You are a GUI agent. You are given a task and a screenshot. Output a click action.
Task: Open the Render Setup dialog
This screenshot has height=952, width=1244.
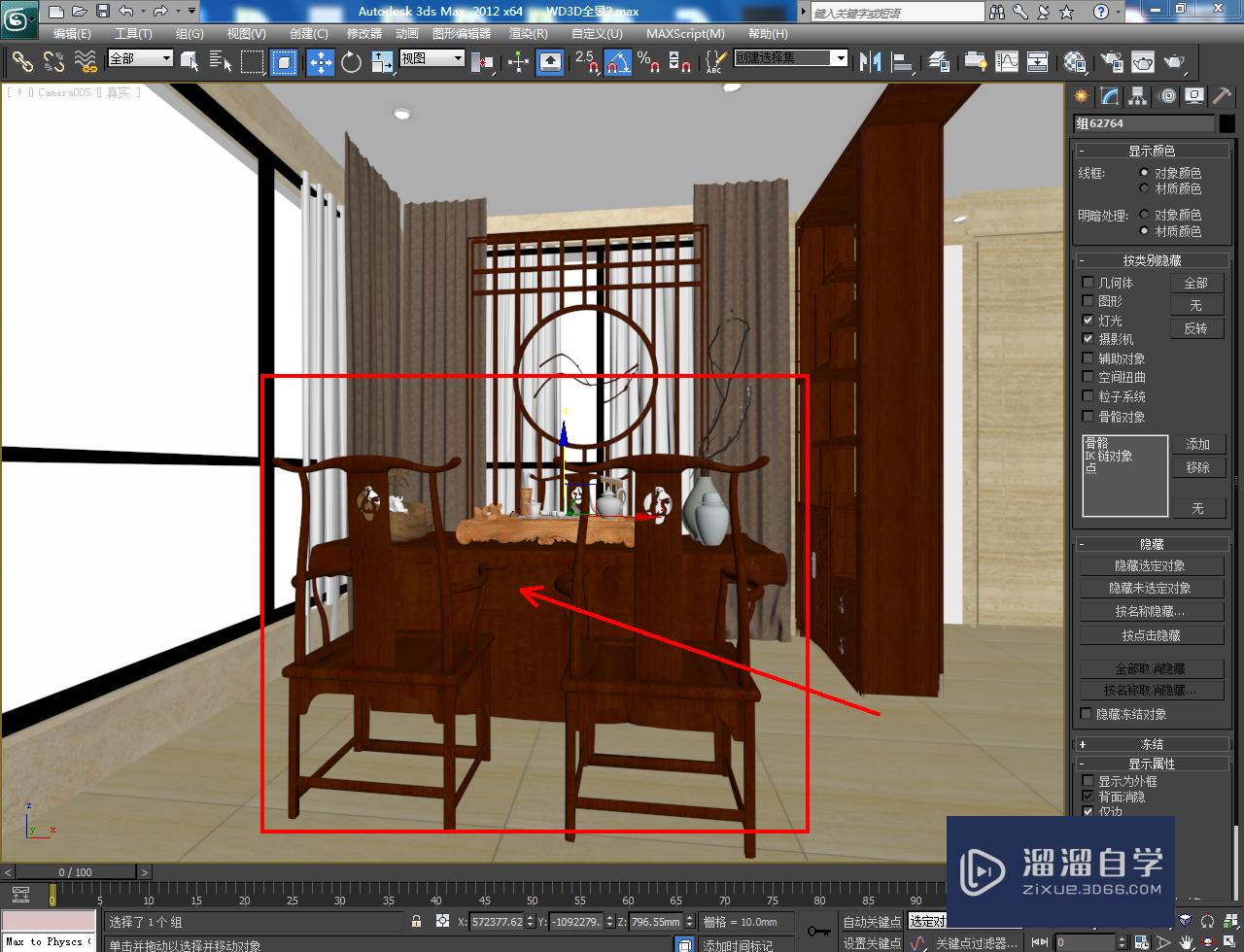1110,62
